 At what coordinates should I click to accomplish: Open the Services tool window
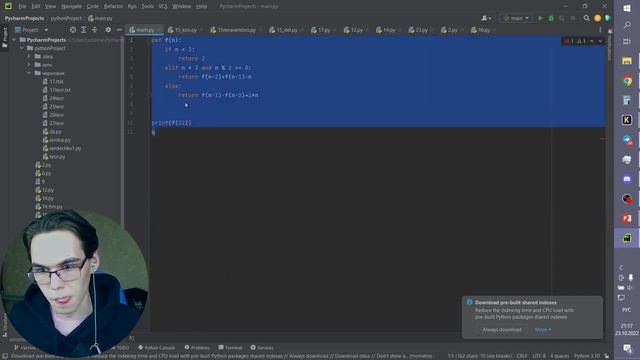click(x=262, y=348)
